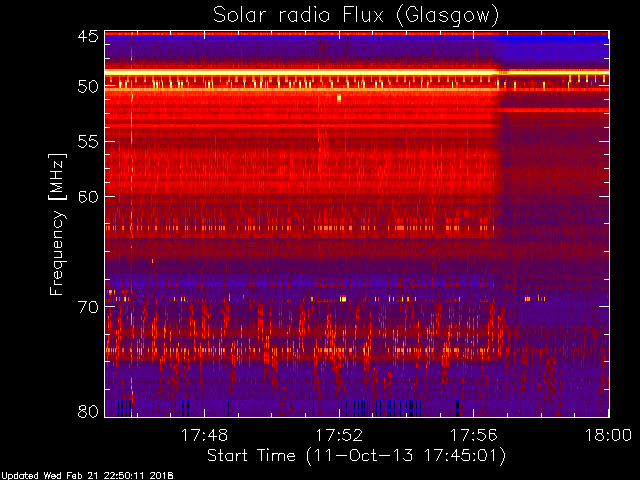Click the 50 frequency tick label
Viewport: 640px width, 480px height.
[88, 87]
